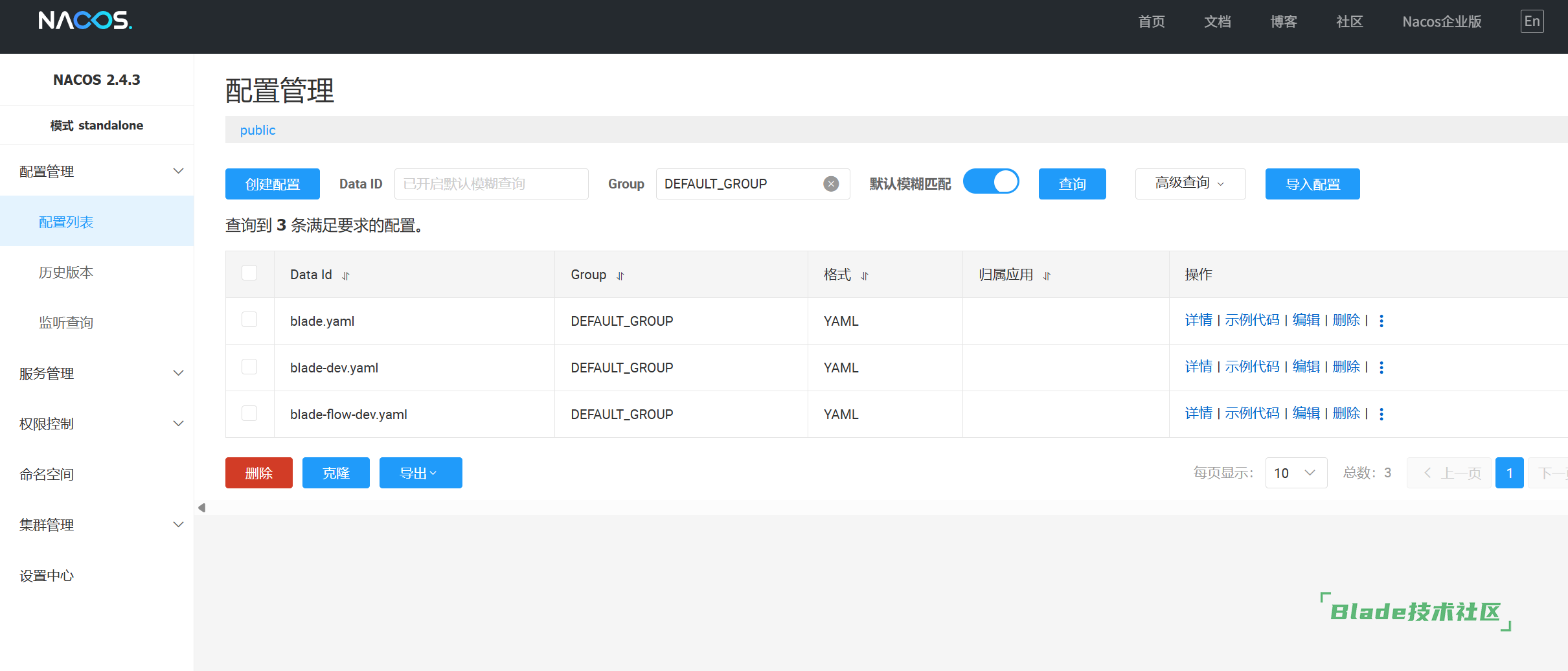Clear the Group field with X icon
The image size is (1568, 671).
(x=831, y=184)
